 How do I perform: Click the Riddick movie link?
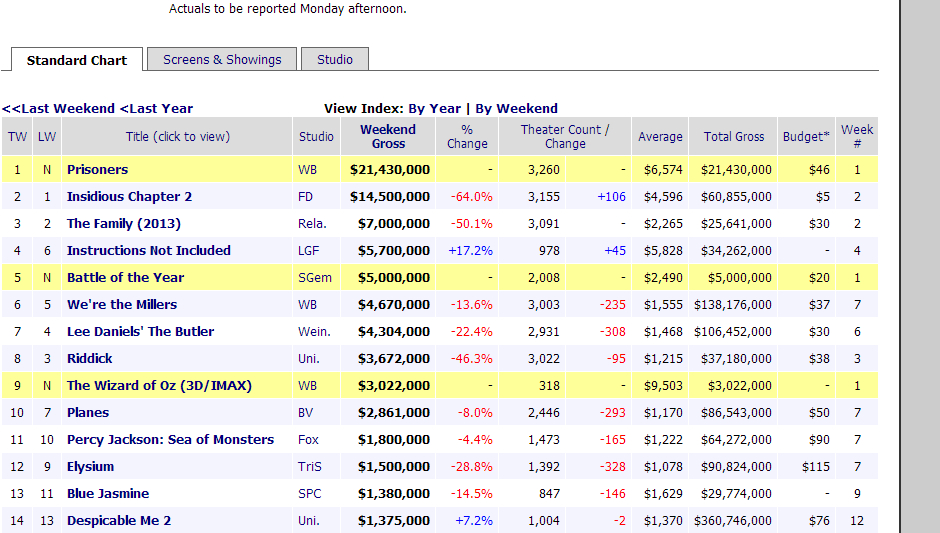[x=89, y=359]
